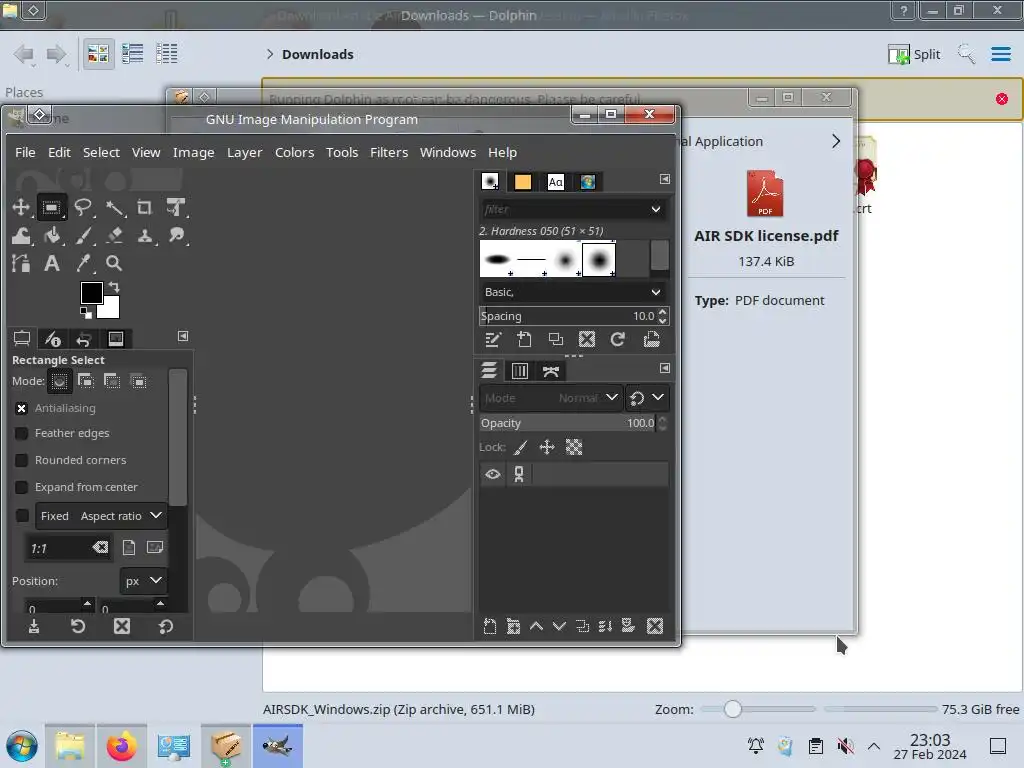Choose Replace current selection mode
The width and height of the screenshot is (1024, 768).
coord(59,381)
